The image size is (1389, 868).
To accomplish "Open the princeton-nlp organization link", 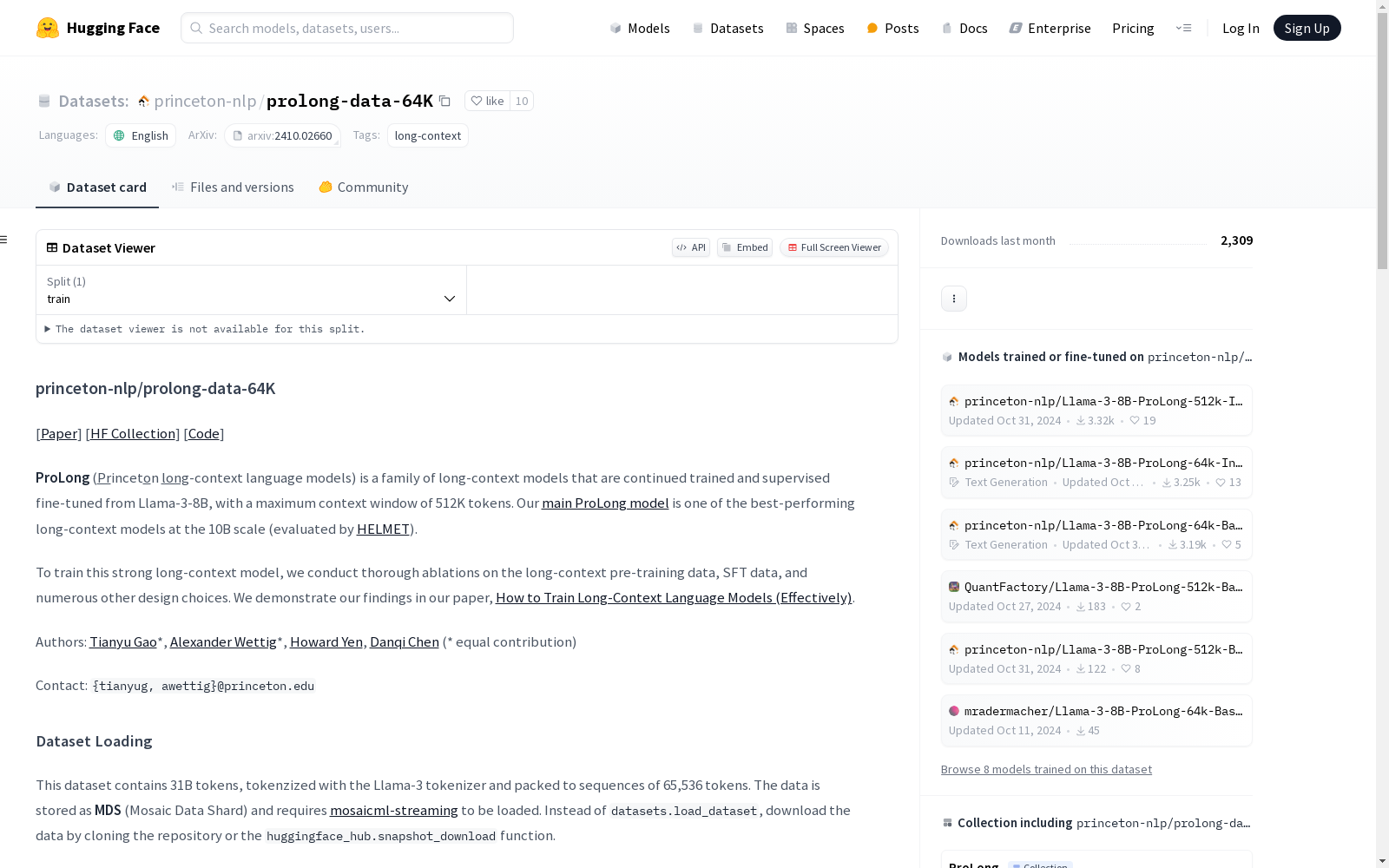I will point(205,101).
